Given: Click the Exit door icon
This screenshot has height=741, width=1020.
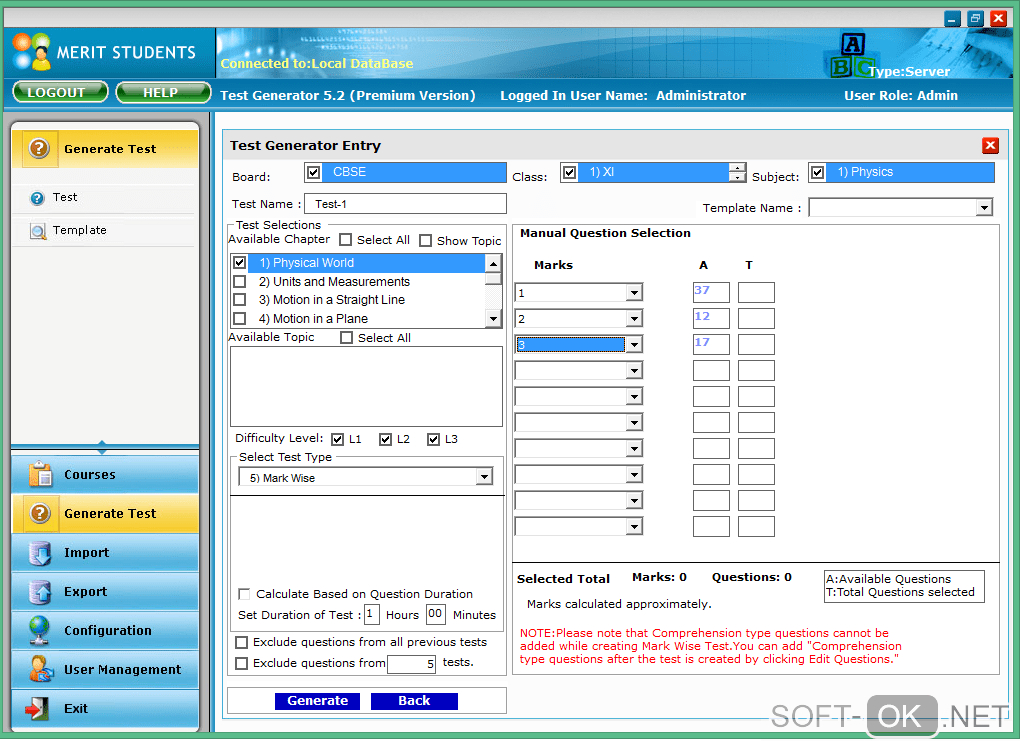Looking at the screenshot, I should point(36,708).
